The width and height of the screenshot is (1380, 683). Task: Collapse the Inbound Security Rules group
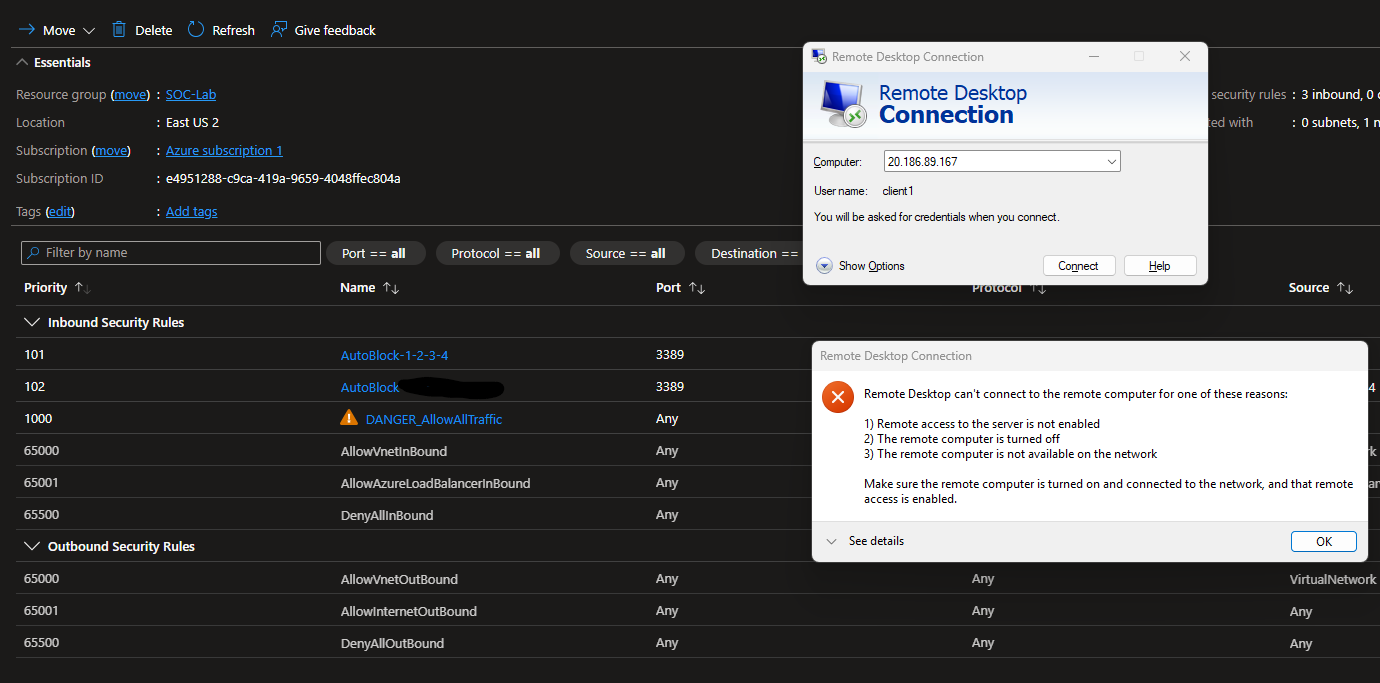tap(30, 323)
